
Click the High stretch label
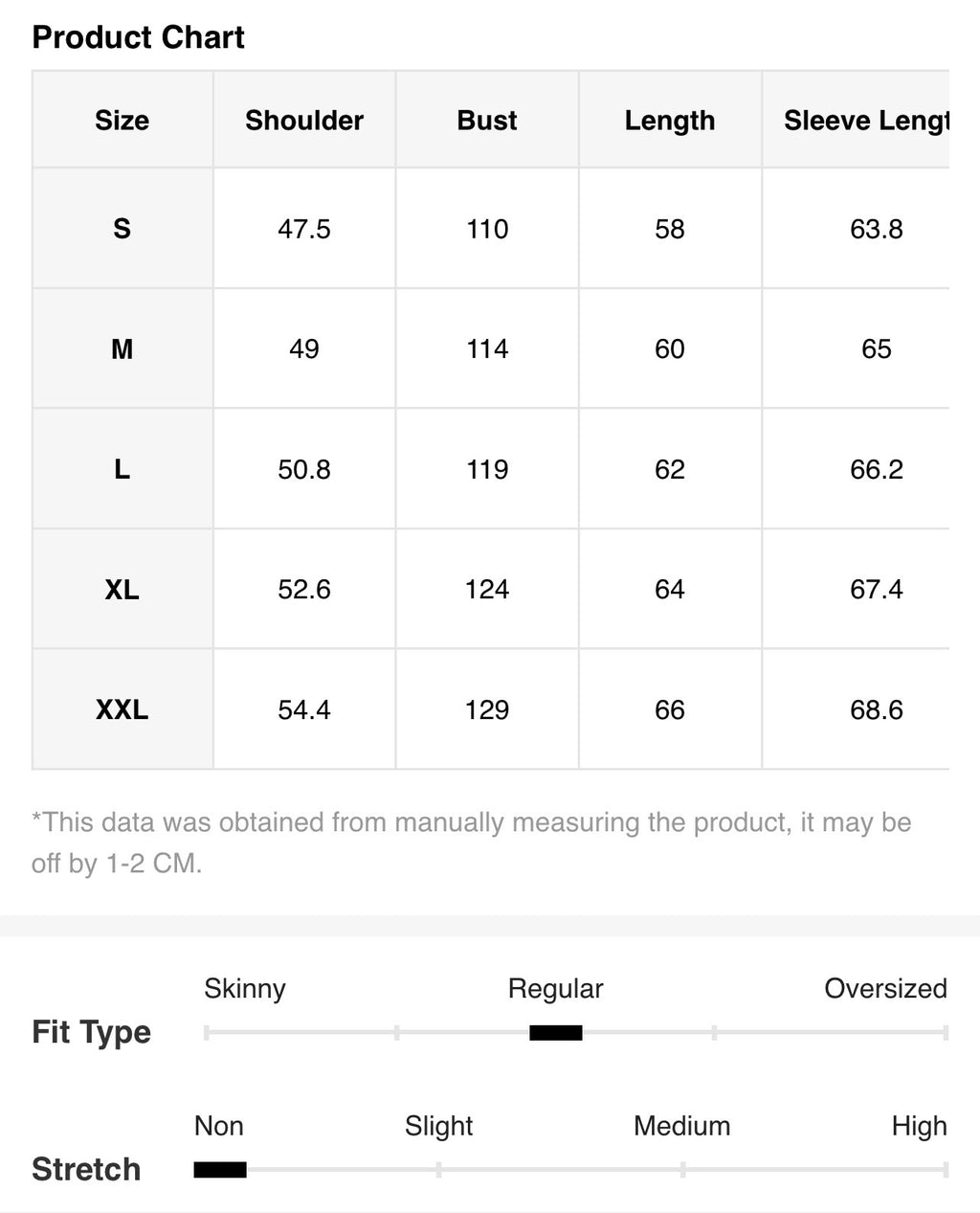pos(919,1126)
